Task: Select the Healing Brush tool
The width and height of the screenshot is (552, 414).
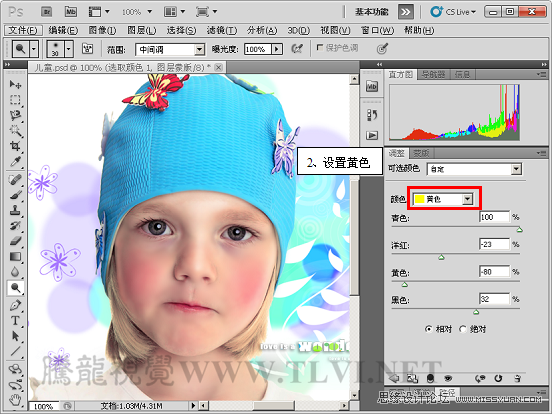Action: click(x=15, y=179)
